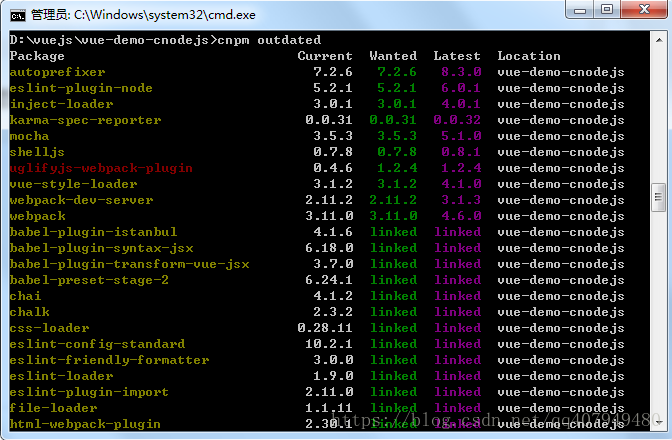This screenshot has height=440, width=672.
Task: Select the eslint-config-standard package name
Action: click(x=97, y=344)
